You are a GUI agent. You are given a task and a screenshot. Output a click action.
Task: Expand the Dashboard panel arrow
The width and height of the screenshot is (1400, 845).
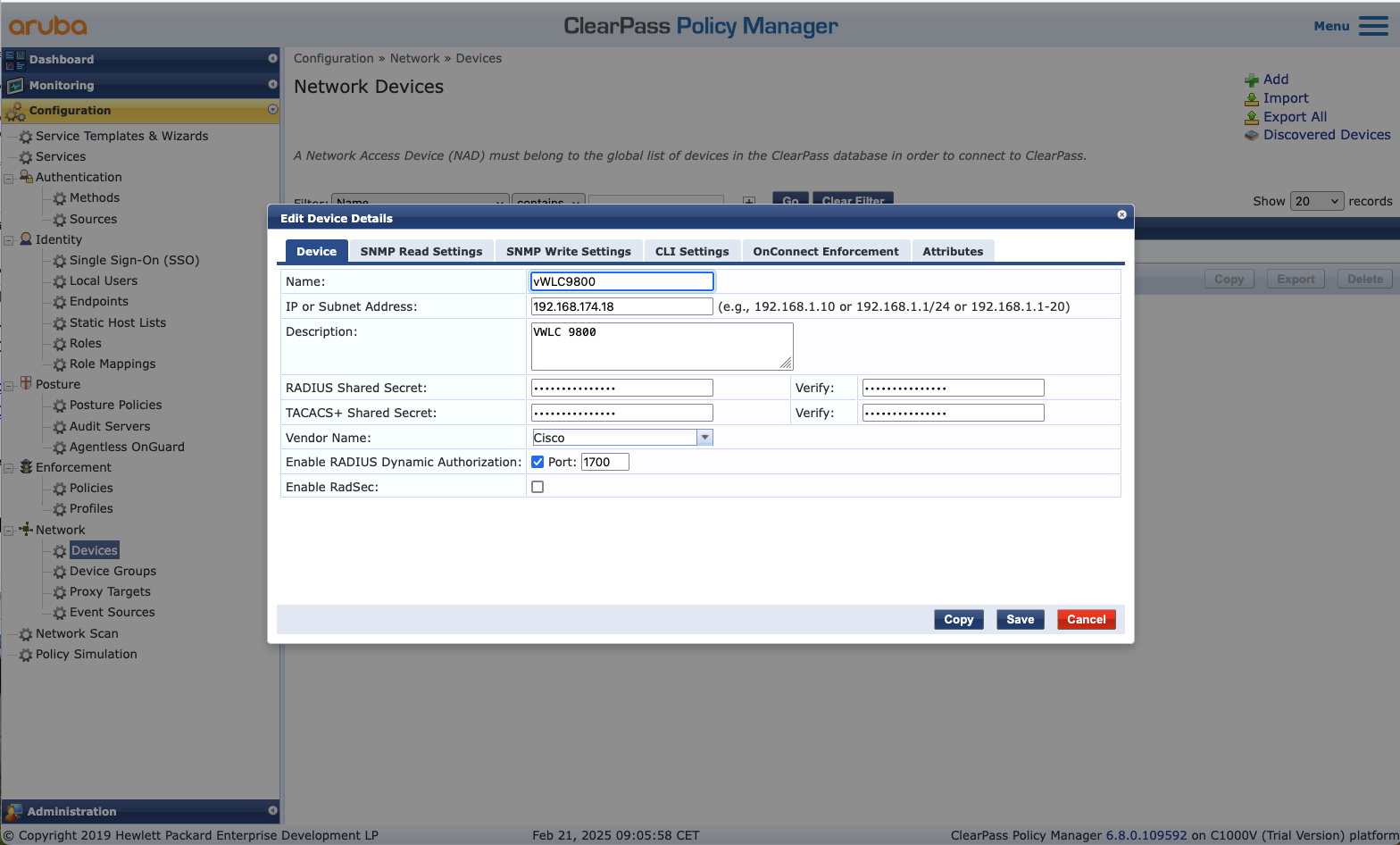point(273,58)
